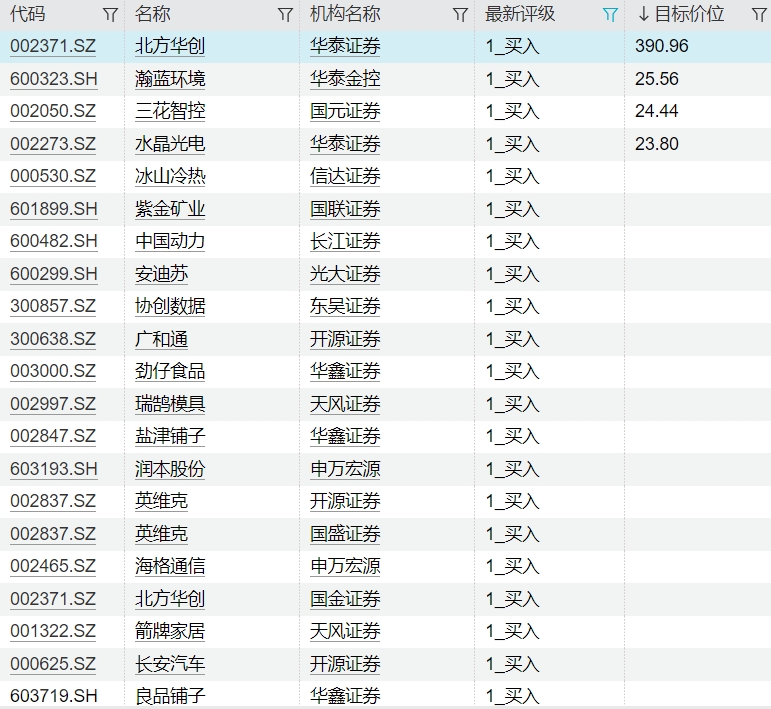Click the sort arrow beside 目标价位
This screenshot has height=709, width=771.
pyautogui.click(x=643, y=15)
